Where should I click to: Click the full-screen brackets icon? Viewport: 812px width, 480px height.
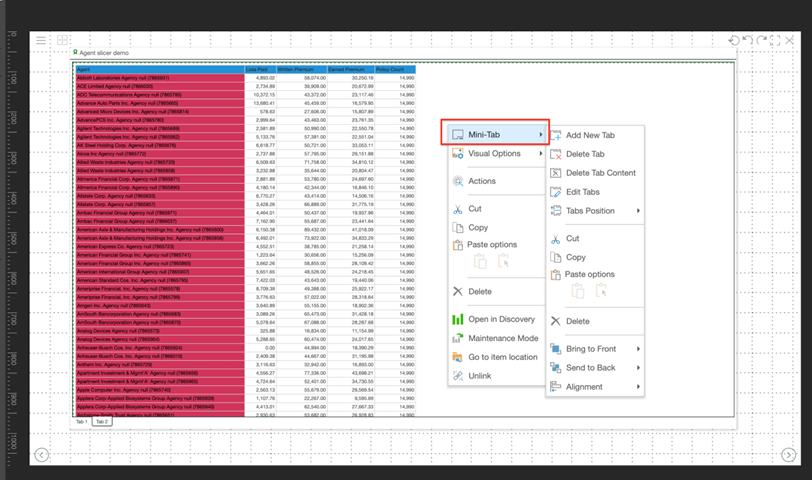click(775, 40)
